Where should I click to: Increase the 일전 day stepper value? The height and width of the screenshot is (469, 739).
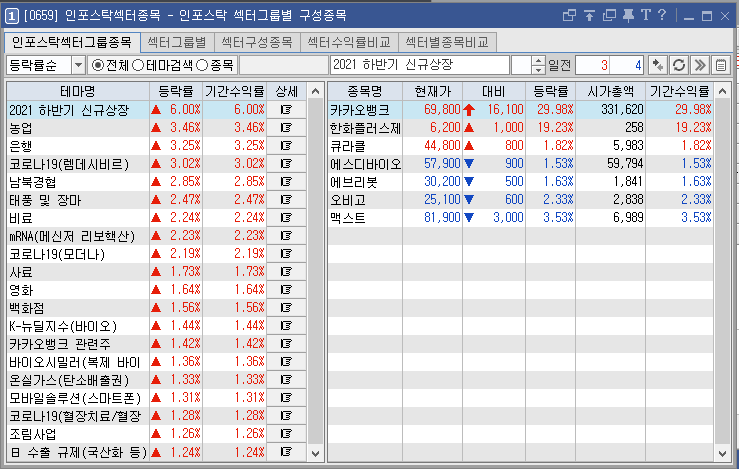[x=538, y=61]
